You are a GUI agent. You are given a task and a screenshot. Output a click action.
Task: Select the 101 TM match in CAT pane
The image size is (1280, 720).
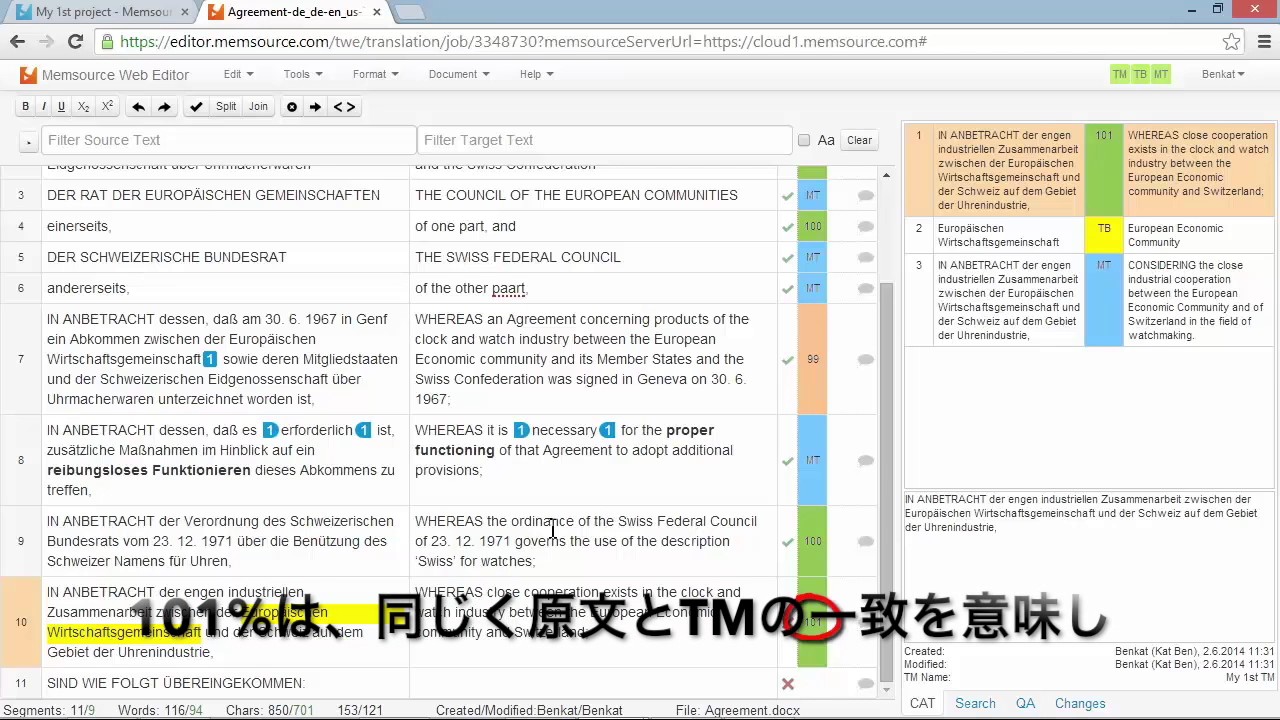click(x=1089, y=170)
